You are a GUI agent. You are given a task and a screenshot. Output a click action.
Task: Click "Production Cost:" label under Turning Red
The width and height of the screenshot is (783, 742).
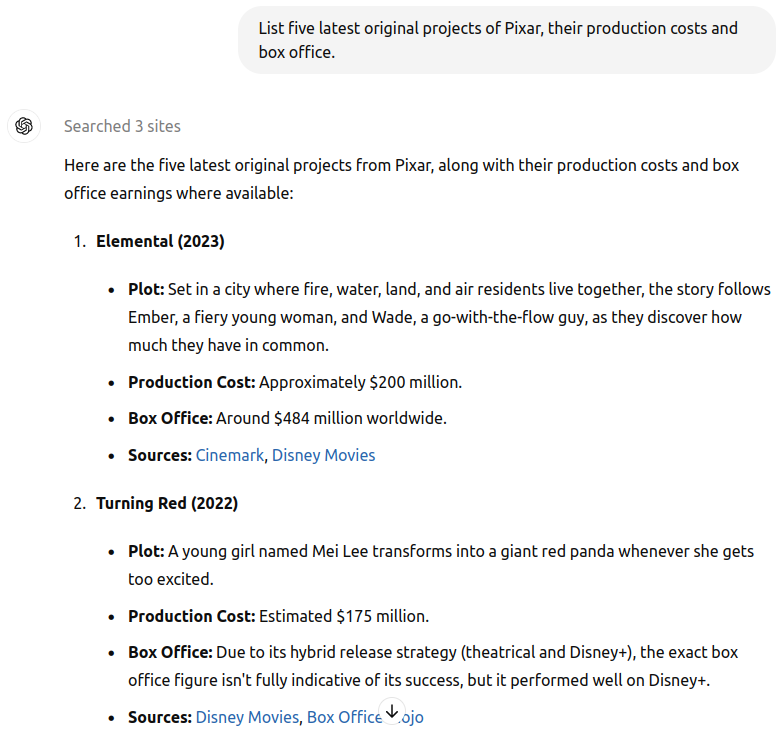pyautogui.click(x=192, y=616)
